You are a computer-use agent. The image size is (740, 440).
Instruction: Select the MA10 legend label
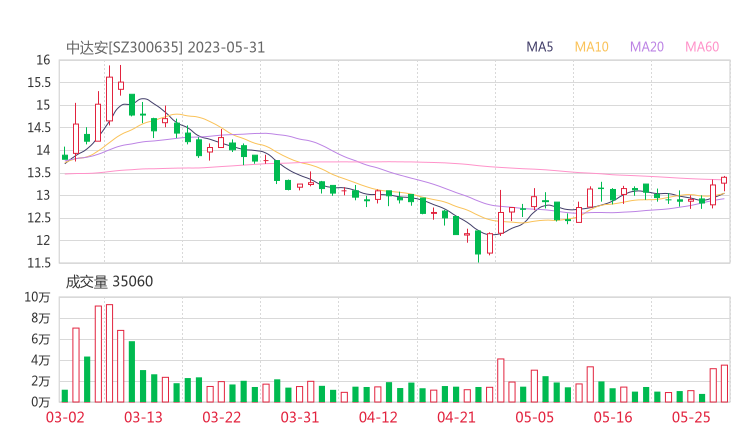click(591, 47)
